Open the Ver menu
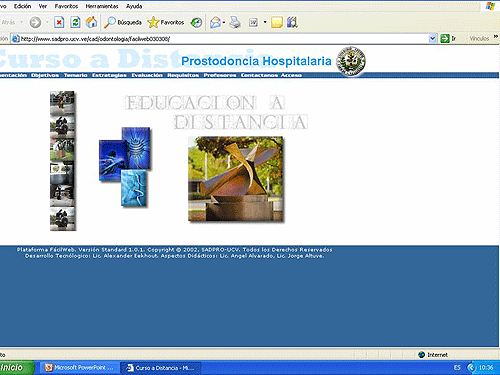The width and height of the screenshot is (500, 375). click(43, 6)
